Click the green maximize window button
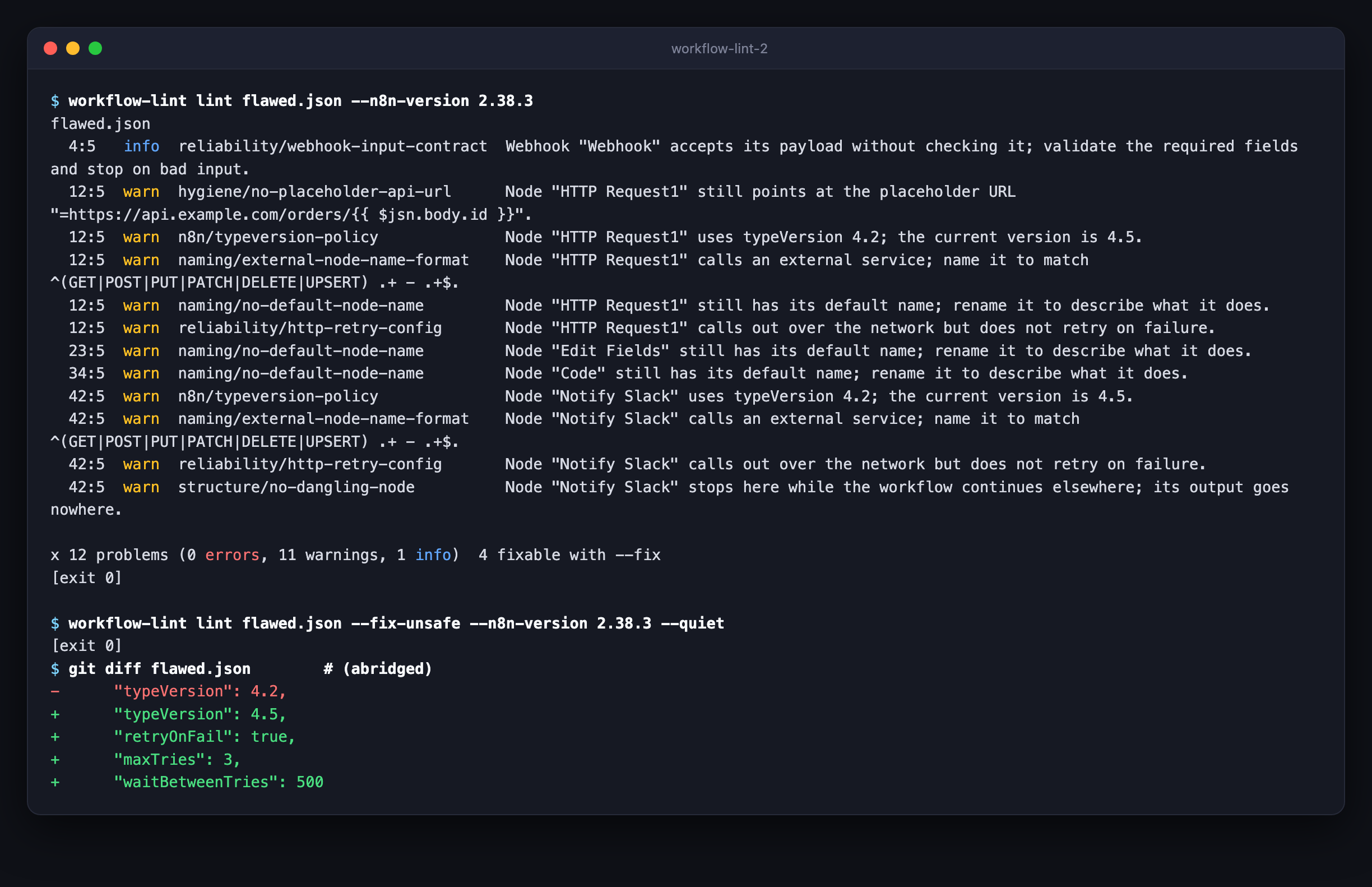 96,48
